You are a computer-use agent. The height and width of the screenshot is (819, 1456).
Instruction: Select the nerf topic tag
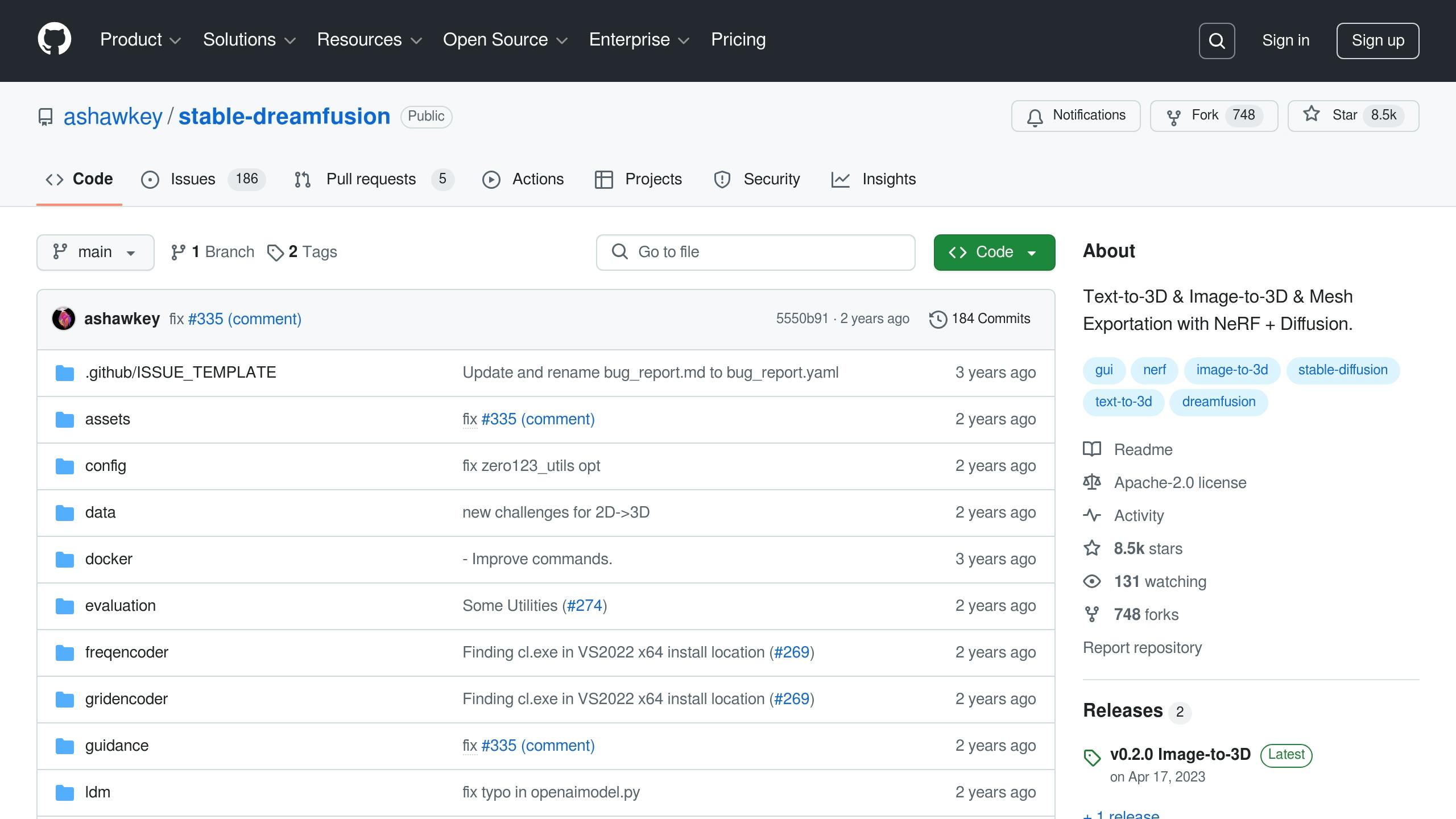tap(1155, 370)
